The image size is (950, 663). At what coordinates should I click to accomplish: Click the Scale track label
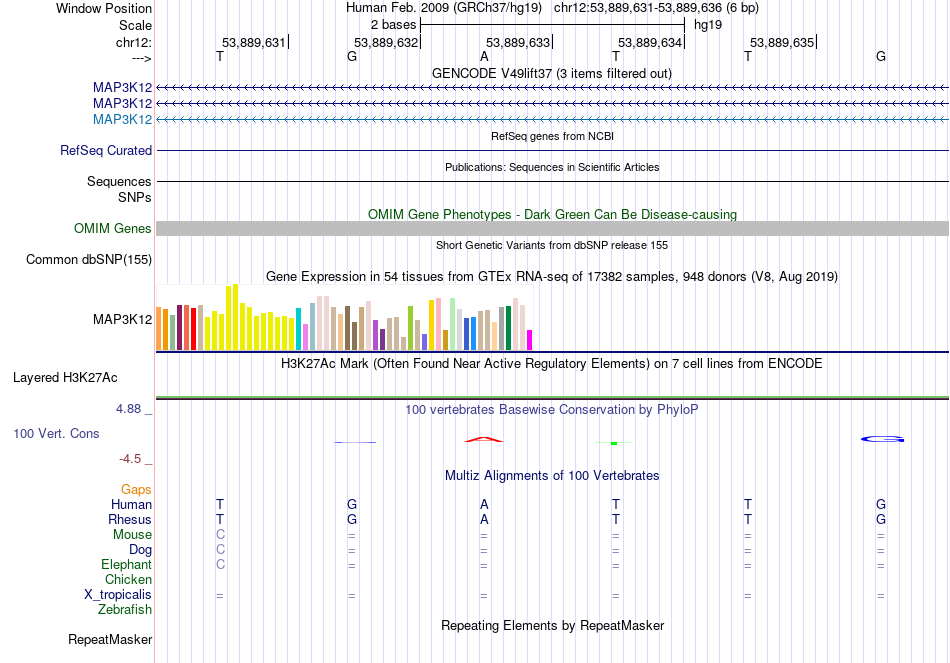(x=135, y=25)
